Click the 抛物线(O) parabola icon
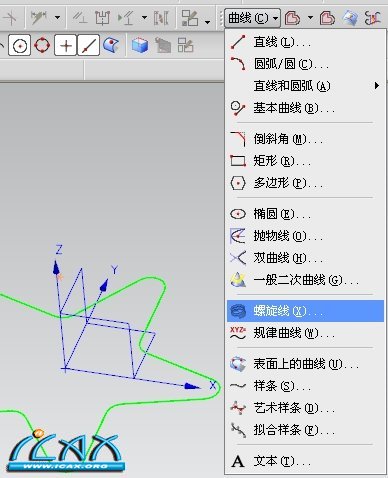Screen dimensions: 388x478 pos(238,236)
